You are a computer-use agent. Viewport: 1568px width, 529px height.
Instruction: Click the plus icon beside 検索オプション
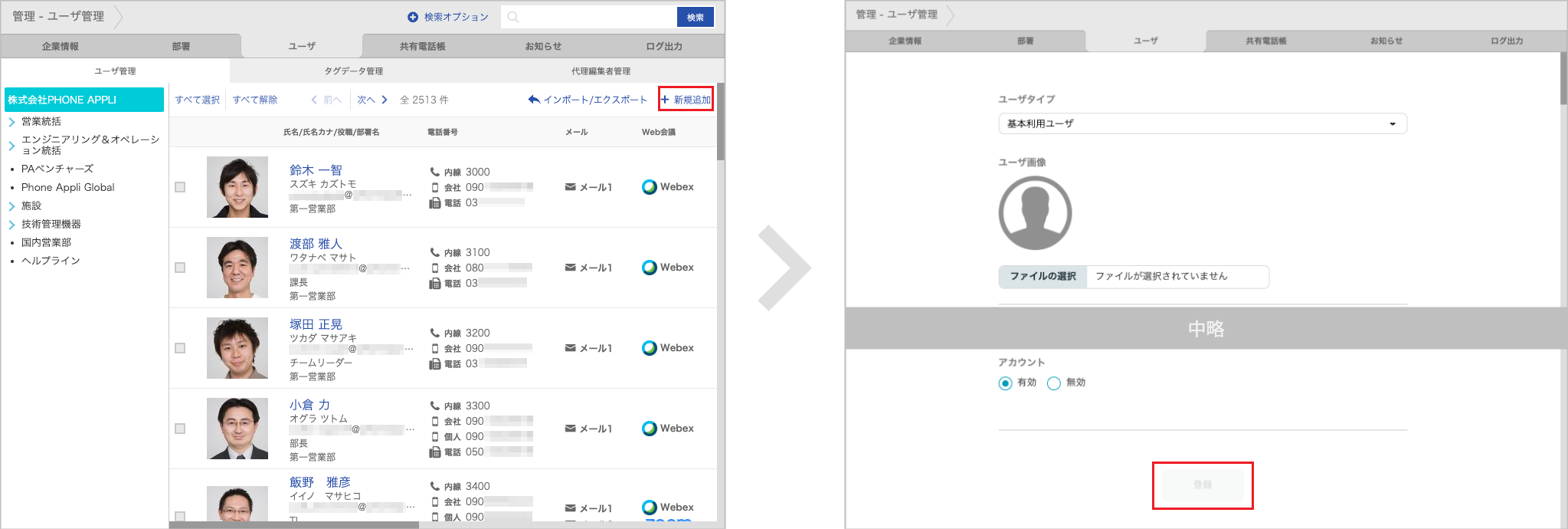click(413, 17)
